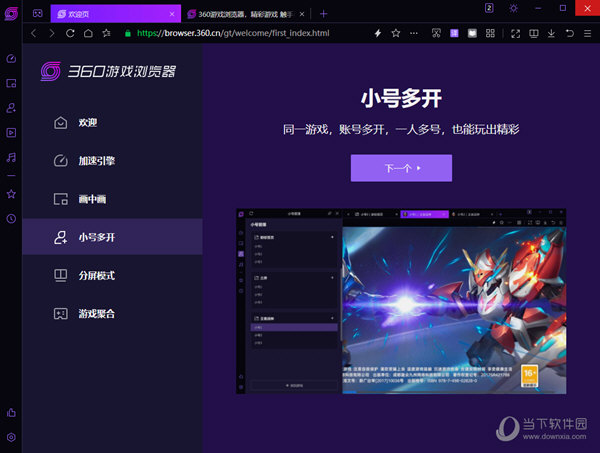Click the split-screen toolbar icon
The width and height of the screenshot is (600, 453).
click(533, 33)
